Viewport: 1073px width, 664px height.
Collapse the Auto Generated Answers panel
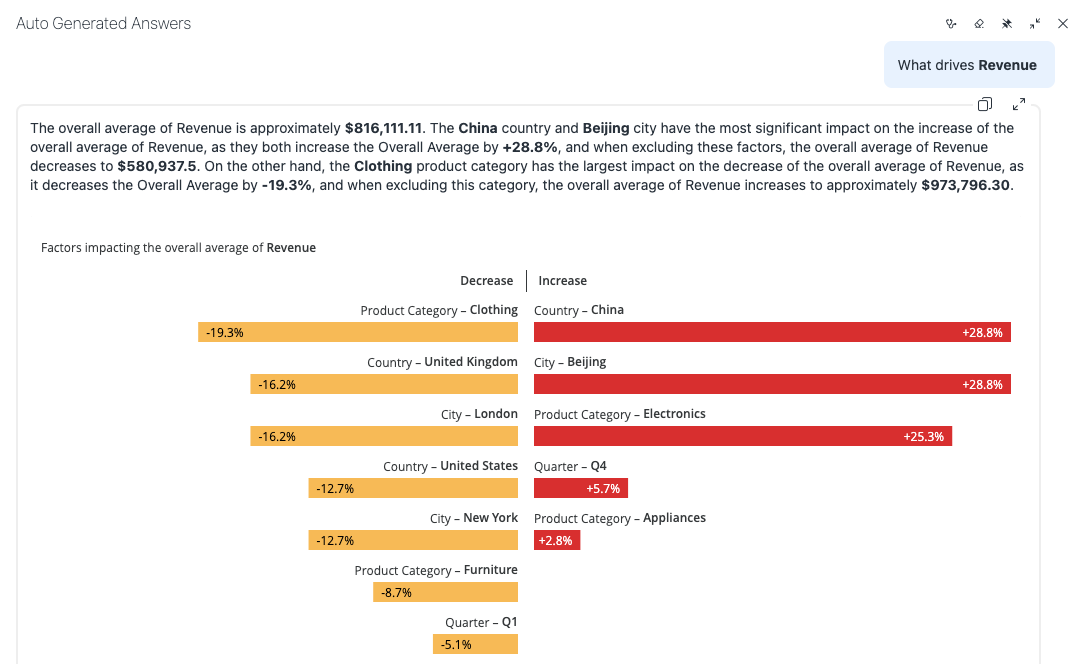[x=1035, y=24]
